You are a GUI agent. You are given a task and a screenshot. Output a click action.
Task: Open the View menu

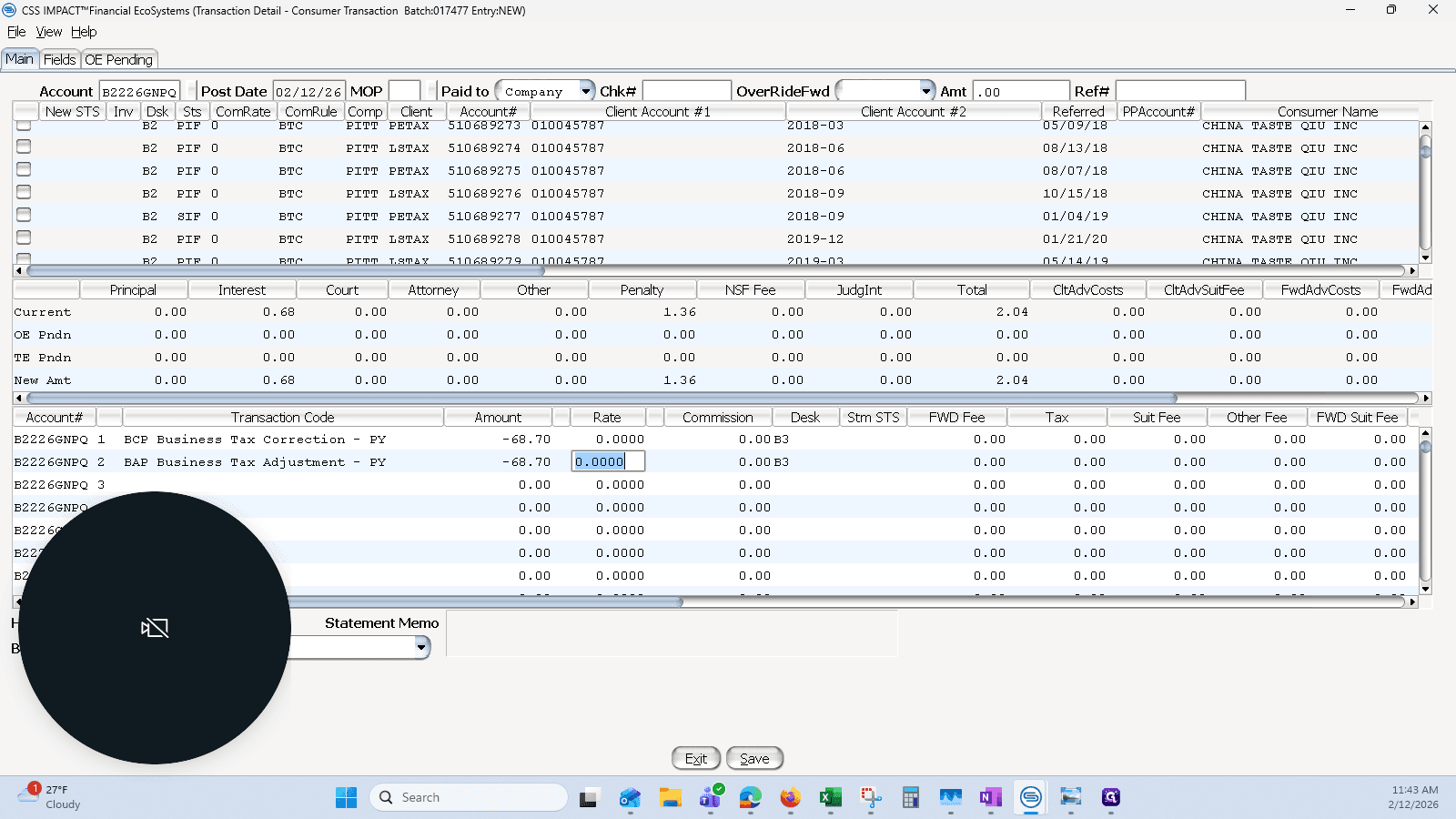[49, 32]
